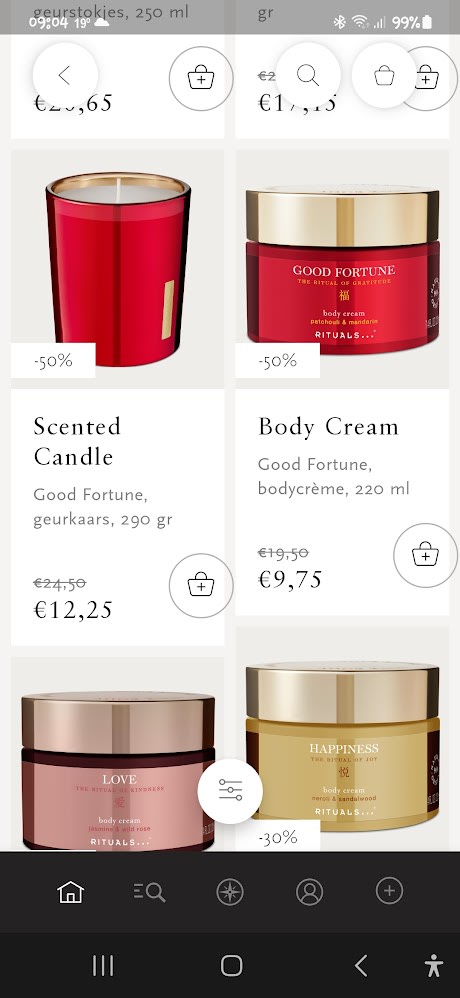
Task: Tap the Android home button
Action: (x=232, y=966)
